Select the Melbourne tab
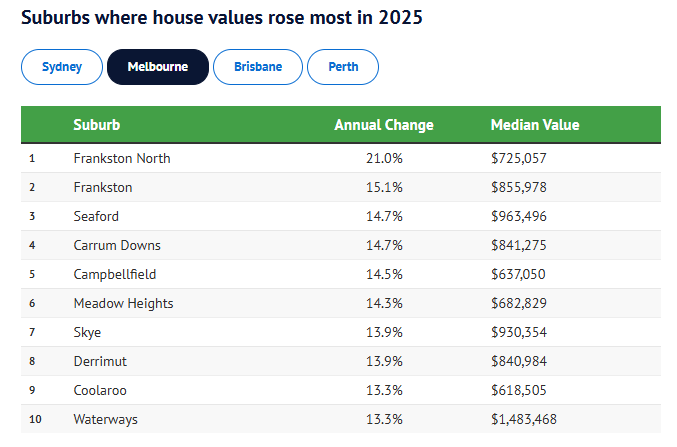The height and width of the screenshot is (447, 677). (x=158, y=67)
